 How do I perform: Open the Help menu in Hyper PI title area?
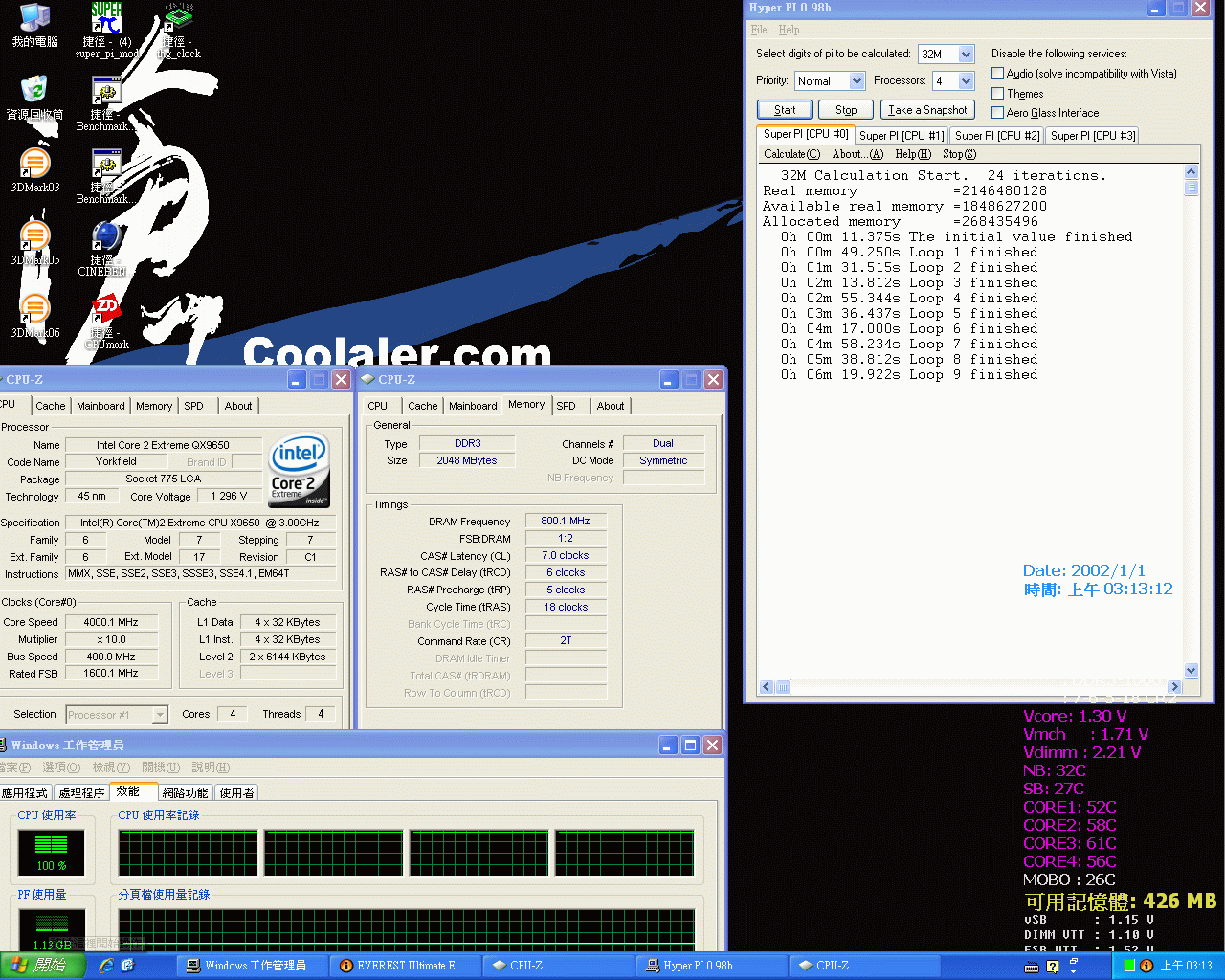point(789,30)
